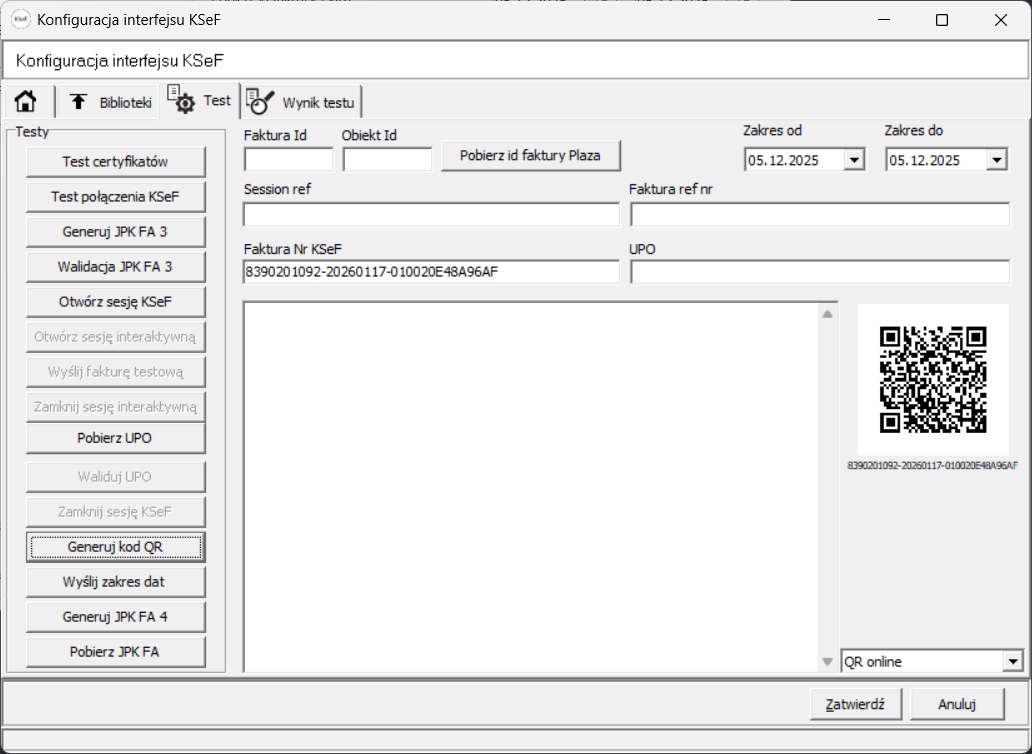Open the Zakres od date dropdown
This screenshot has width=1032, height=754.
854,160
